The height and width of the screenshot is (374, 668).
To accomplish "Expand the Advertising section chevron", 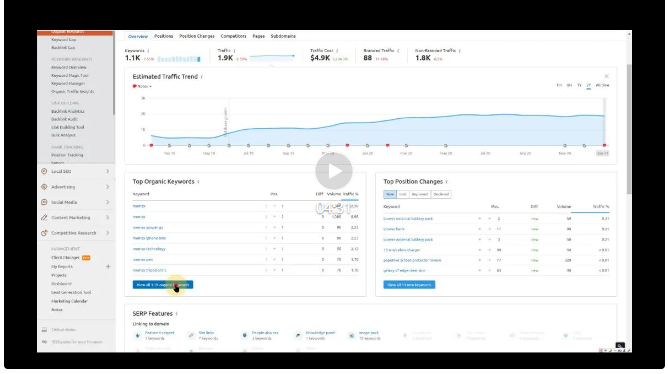I will coord(107,187).
